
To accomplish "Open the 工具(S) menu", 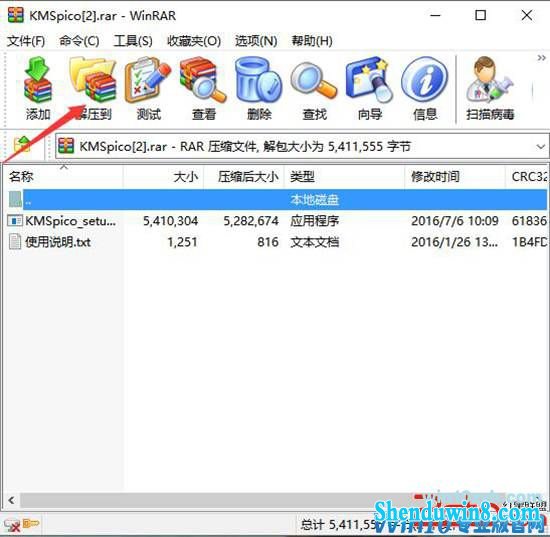I will pos(133,41).
